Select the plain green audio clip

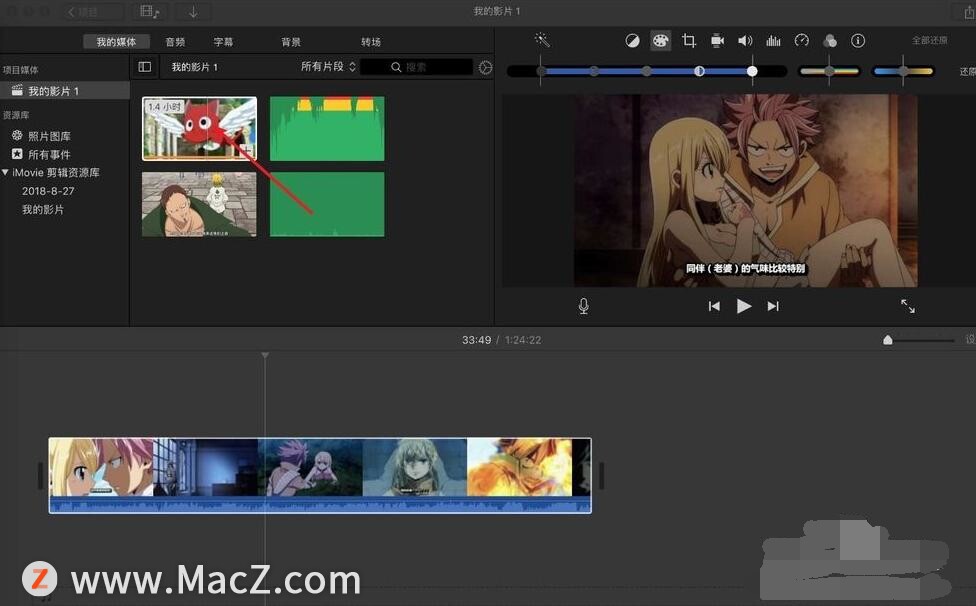pos(327,204)
